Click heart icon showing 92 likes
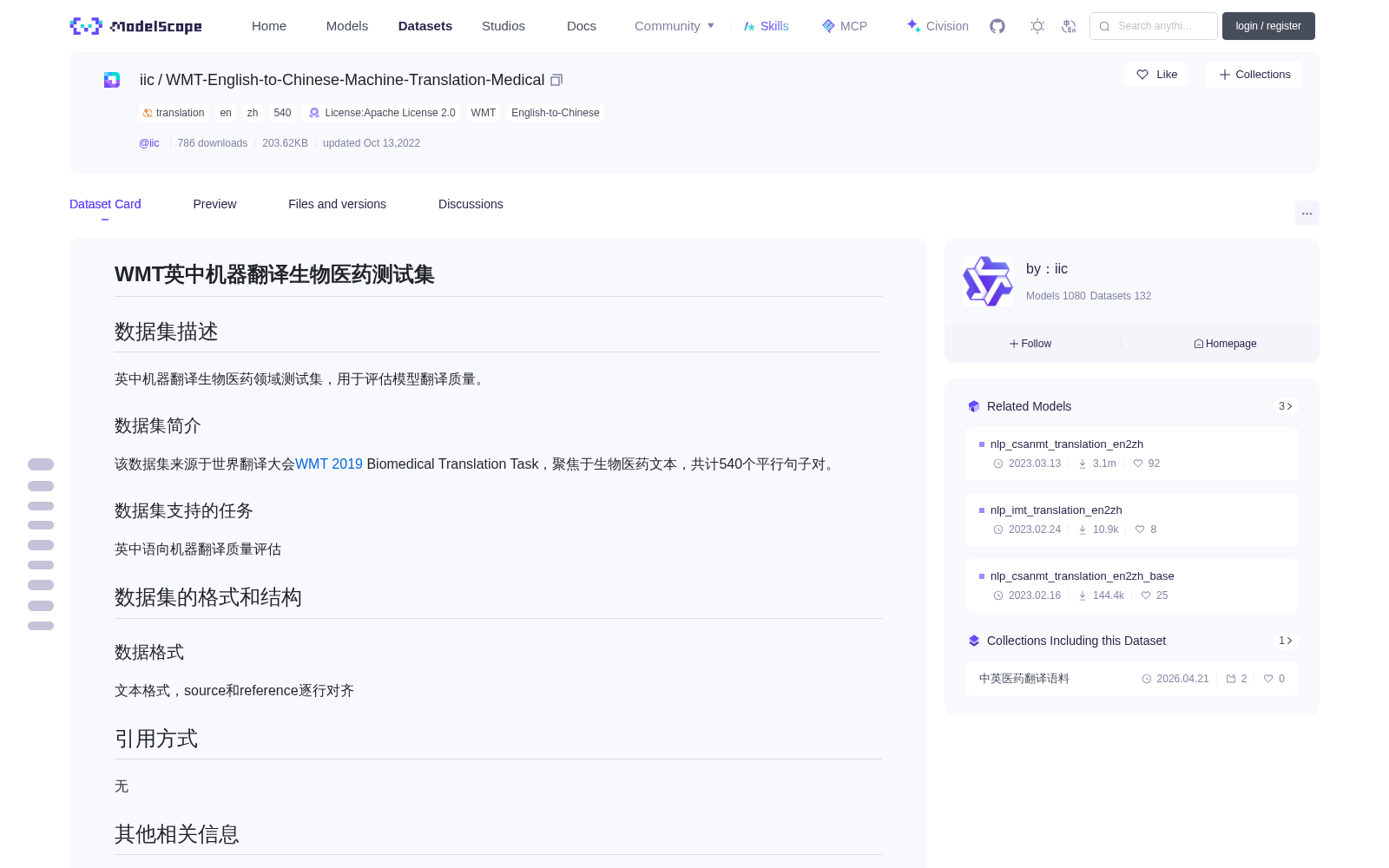1389x868 pixels. [x=1138, y=464]
